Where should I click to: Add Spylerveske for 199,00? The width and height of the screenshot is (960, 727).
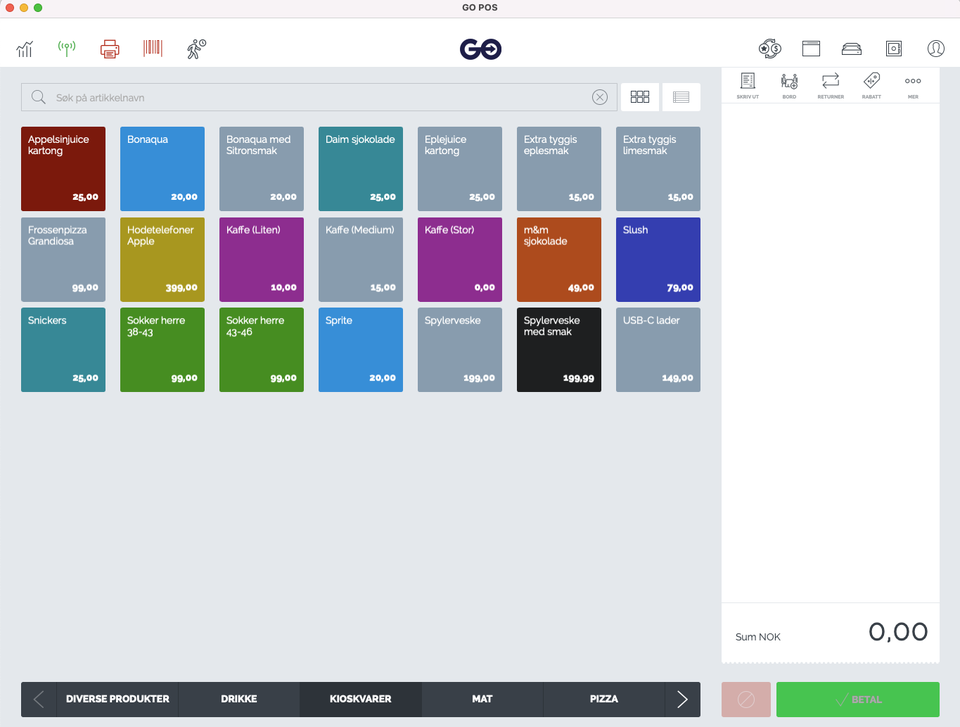460,350
